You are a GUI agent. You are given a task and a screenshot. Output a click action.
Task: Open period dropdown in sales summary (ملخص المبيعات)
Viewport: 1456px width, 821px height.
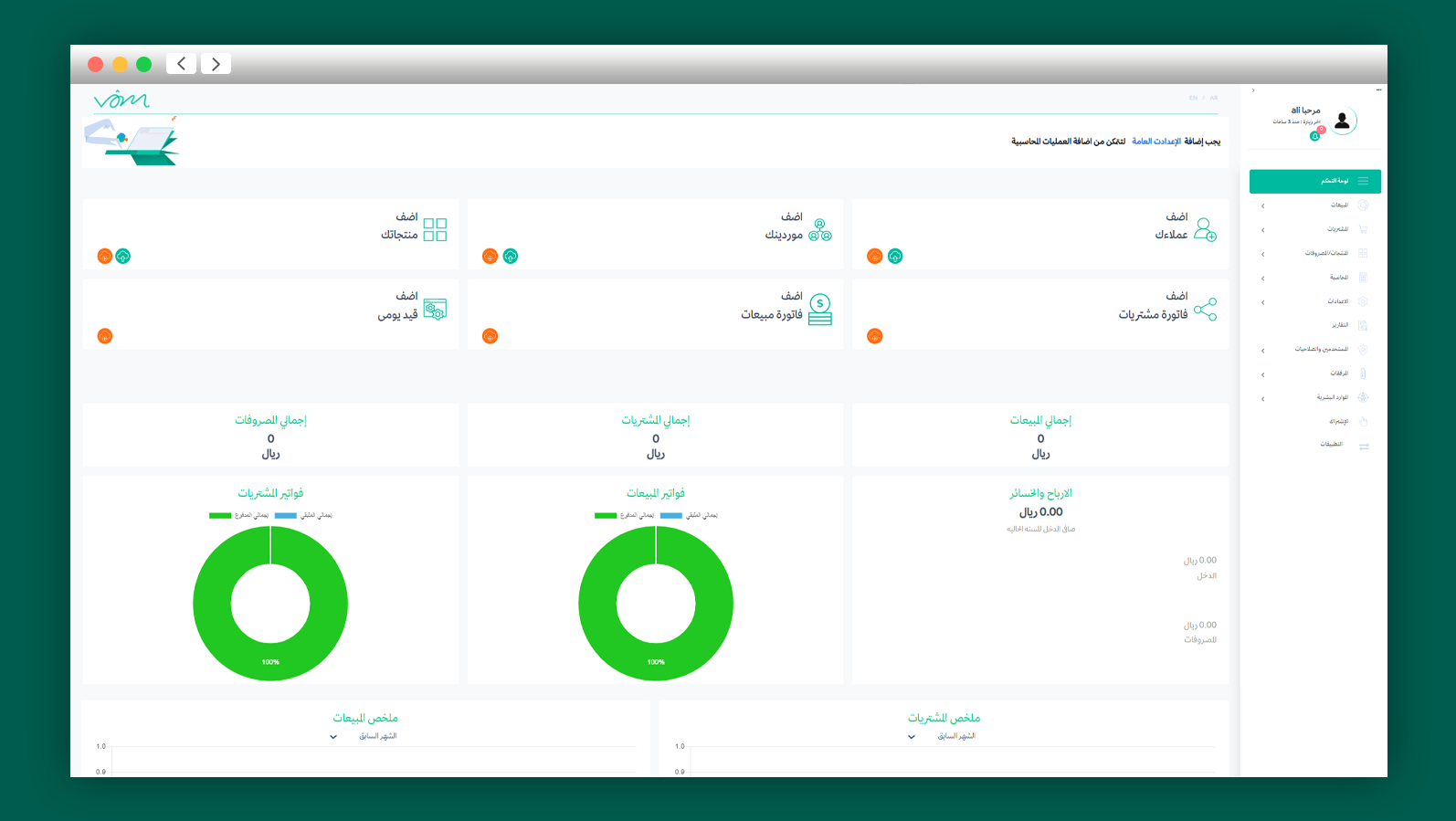click(333, 737)
